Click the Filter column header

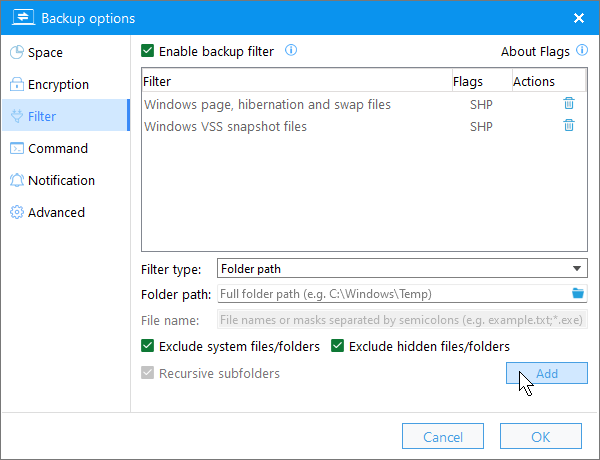(x=297, y=81)
